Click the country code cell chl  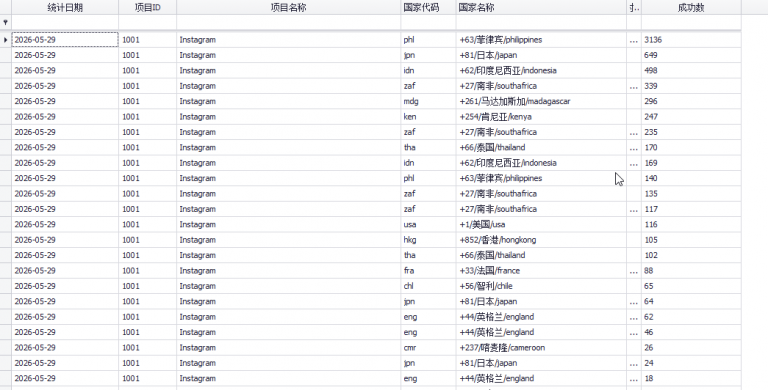(x=428, y=286)
